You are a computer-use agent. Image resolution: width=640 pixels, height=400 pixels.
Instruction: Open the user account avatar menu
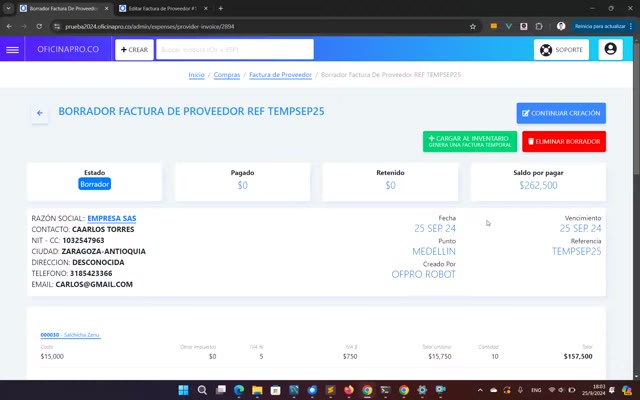click(x=610, y=49)
